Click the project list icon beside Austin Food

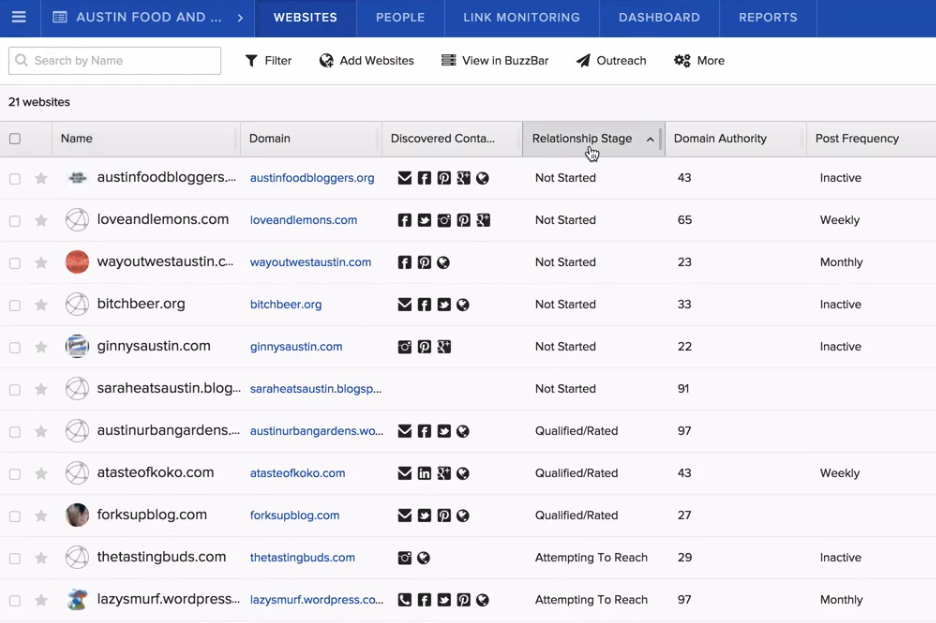[60, 17]
